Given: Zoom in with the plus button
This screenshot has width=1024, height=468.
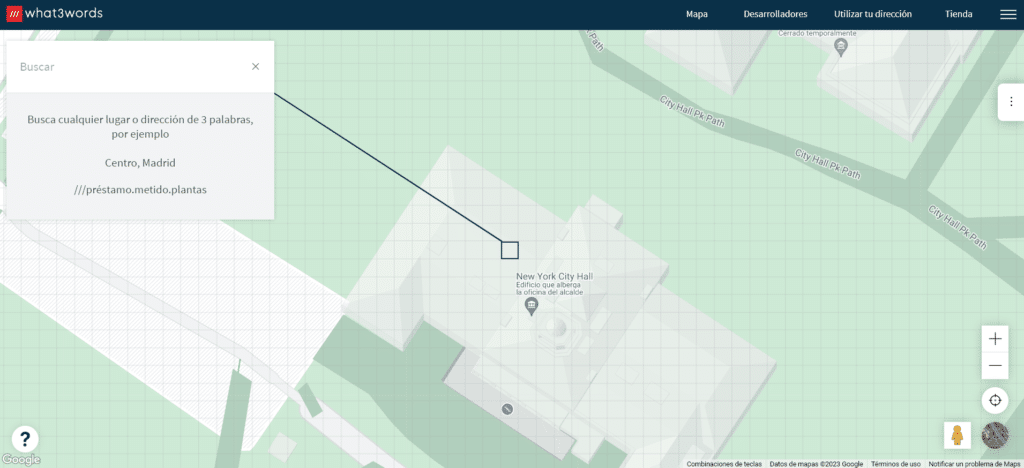Looking at the screenshot, I should 995,339.
